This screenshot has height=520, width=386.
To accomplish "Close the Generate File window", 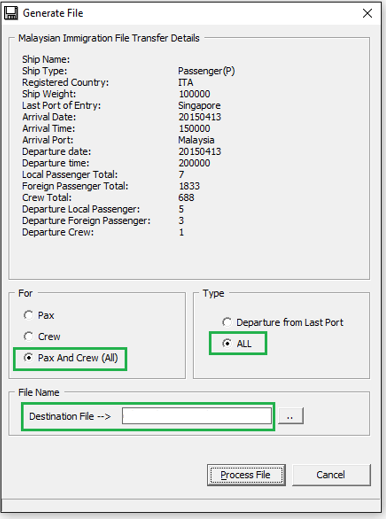I will [x=367, y=13].
